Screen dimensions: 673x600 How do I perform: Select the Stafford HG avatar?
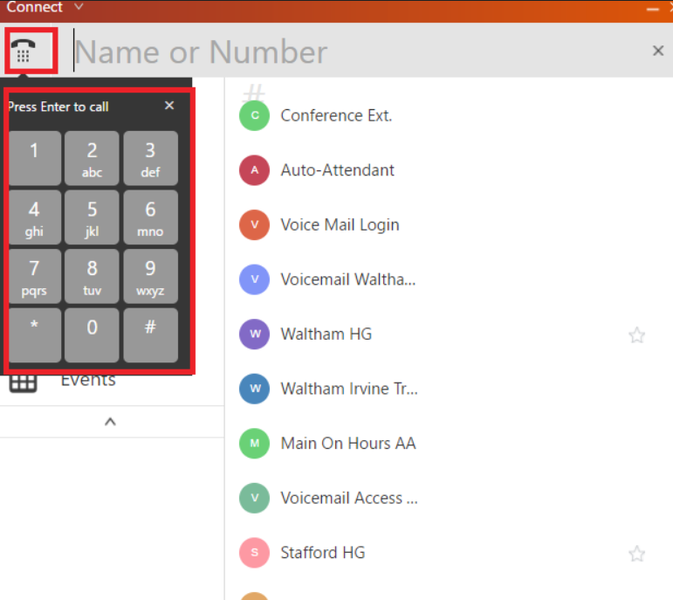[x=255, y=552]
